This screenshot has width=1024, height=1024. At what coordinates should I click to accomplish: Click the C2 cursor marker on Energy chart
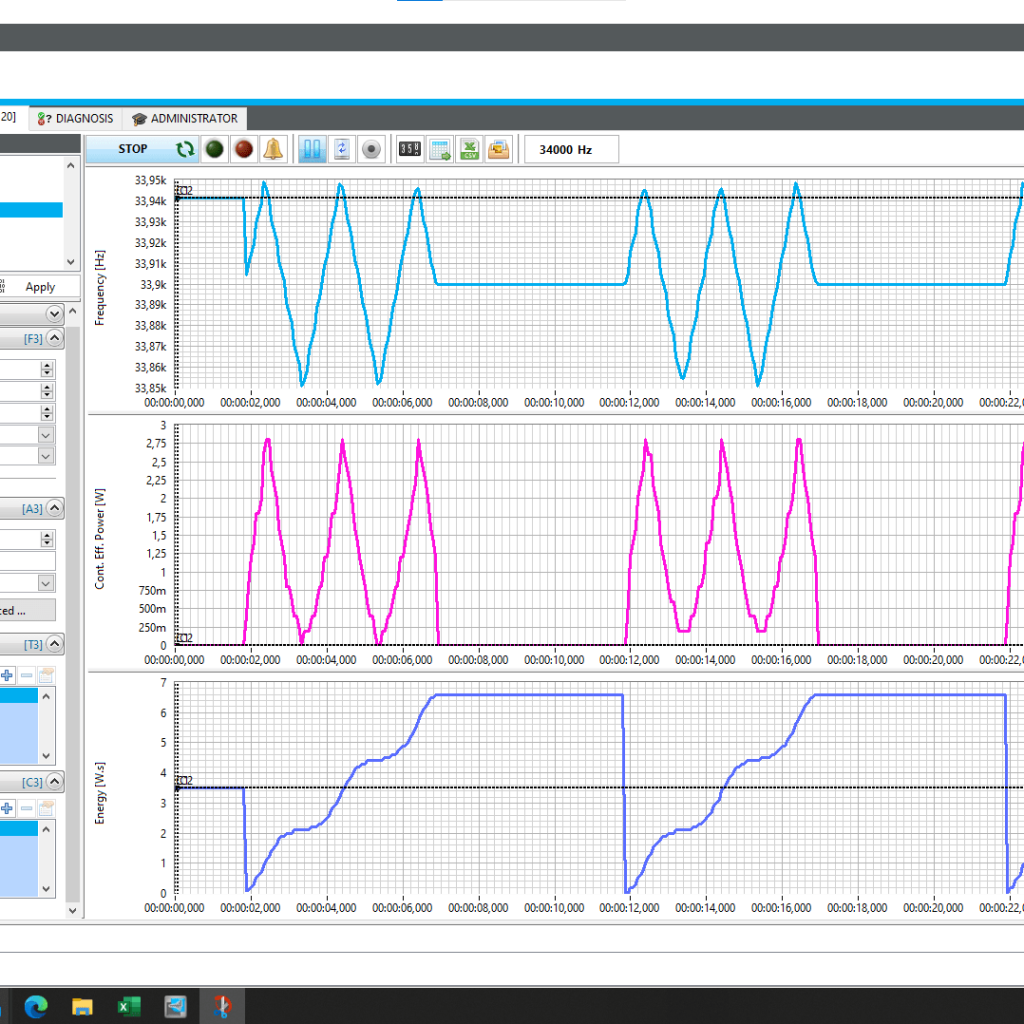point(185,780)
